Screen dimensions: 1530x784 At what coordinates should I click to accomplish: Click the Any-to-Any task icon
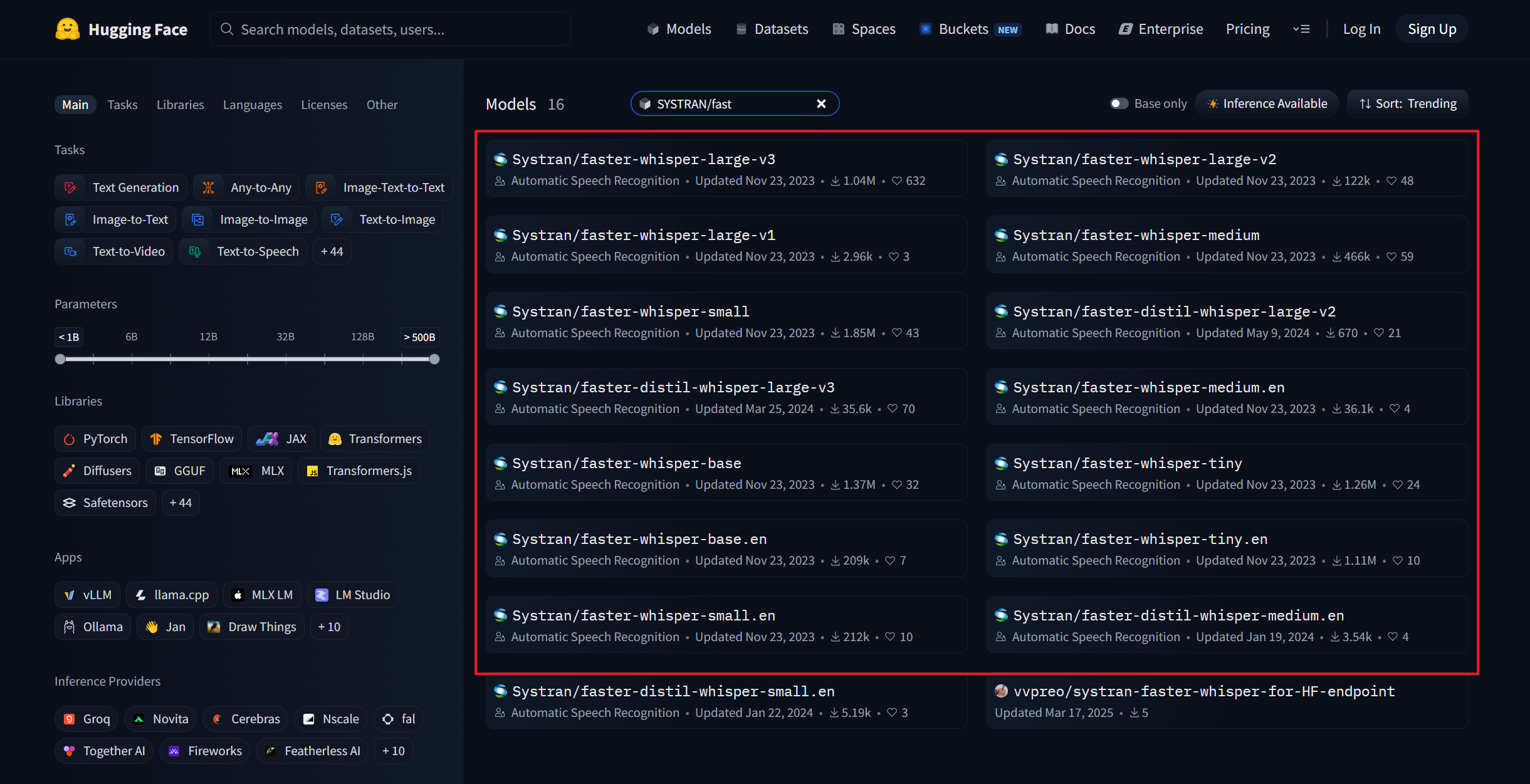(x=209, y=187)
